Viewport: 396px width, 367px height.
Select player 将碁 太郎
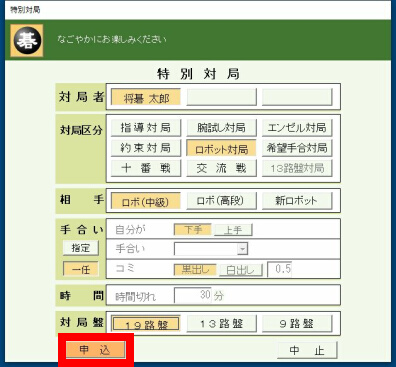coord(146,98)
